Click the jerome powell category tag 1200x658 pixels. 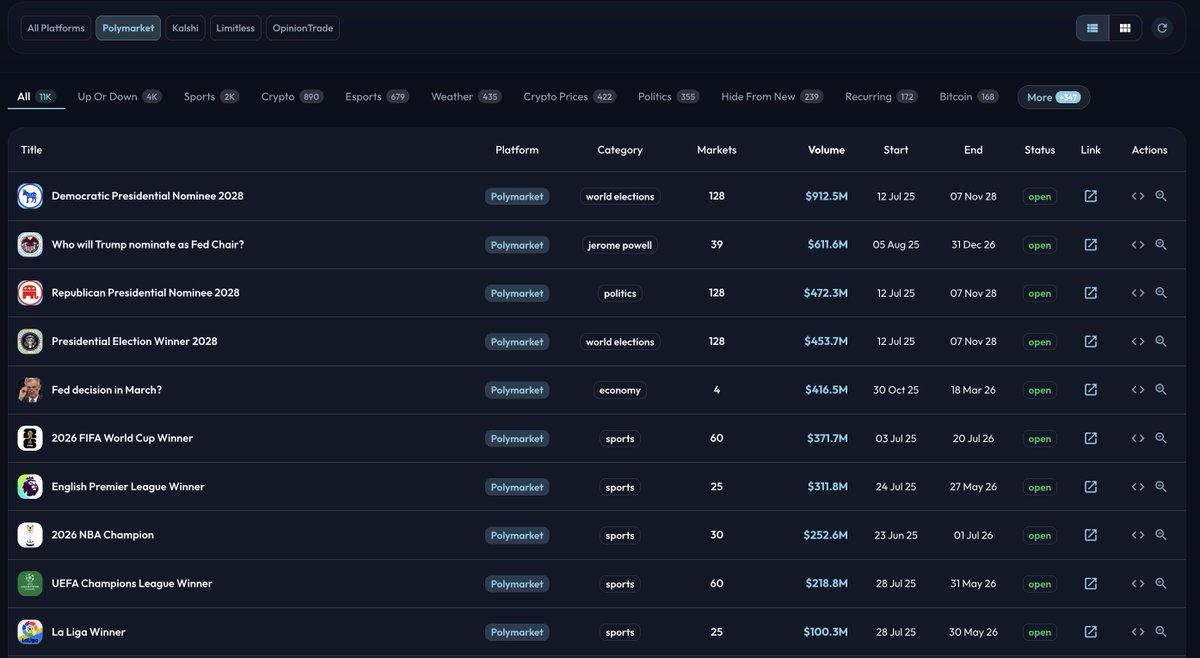(x=620, y=245)
